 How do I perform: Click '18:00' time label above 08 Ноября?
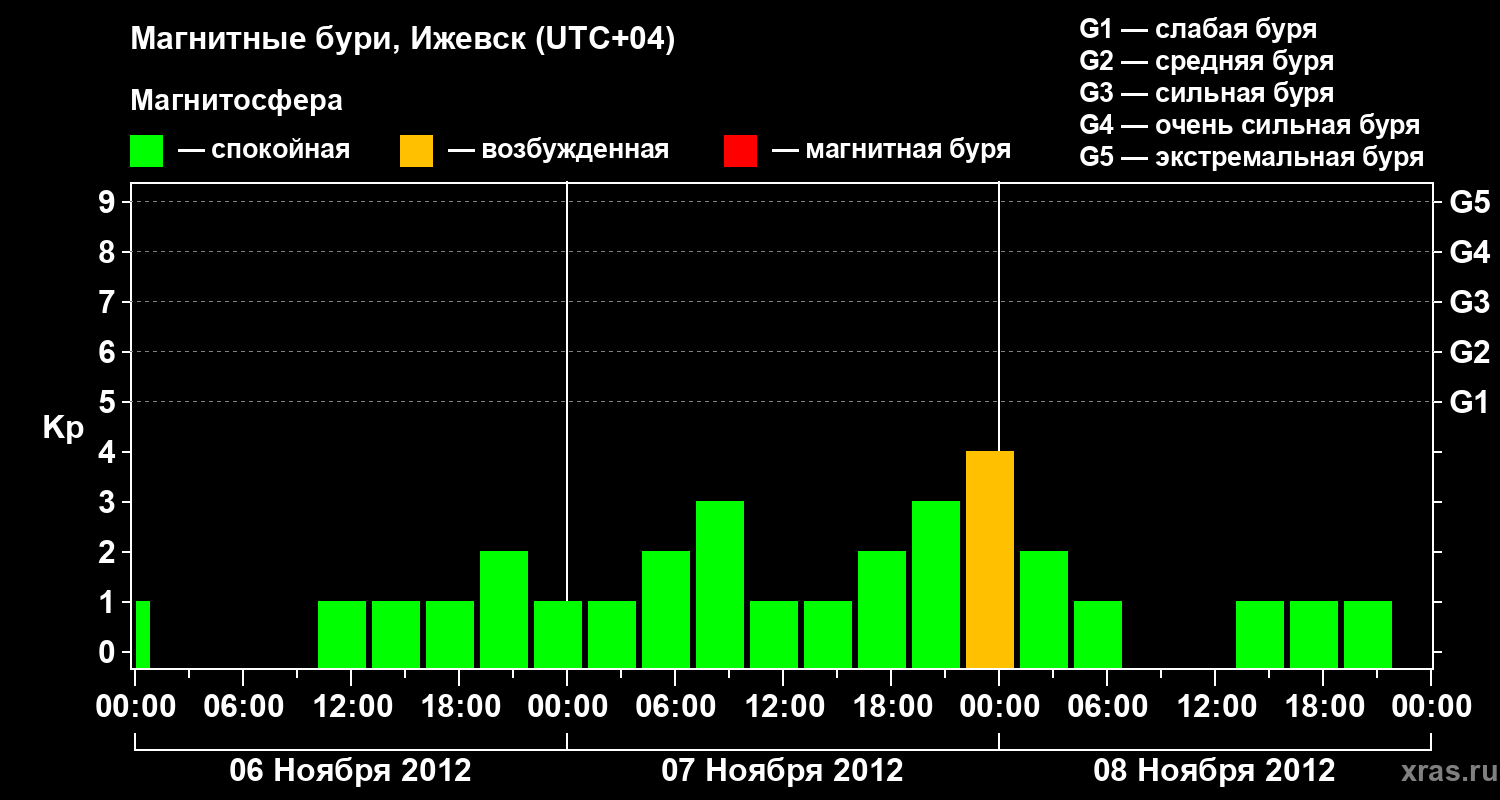pyautogui.click(x=1323, y=706)
